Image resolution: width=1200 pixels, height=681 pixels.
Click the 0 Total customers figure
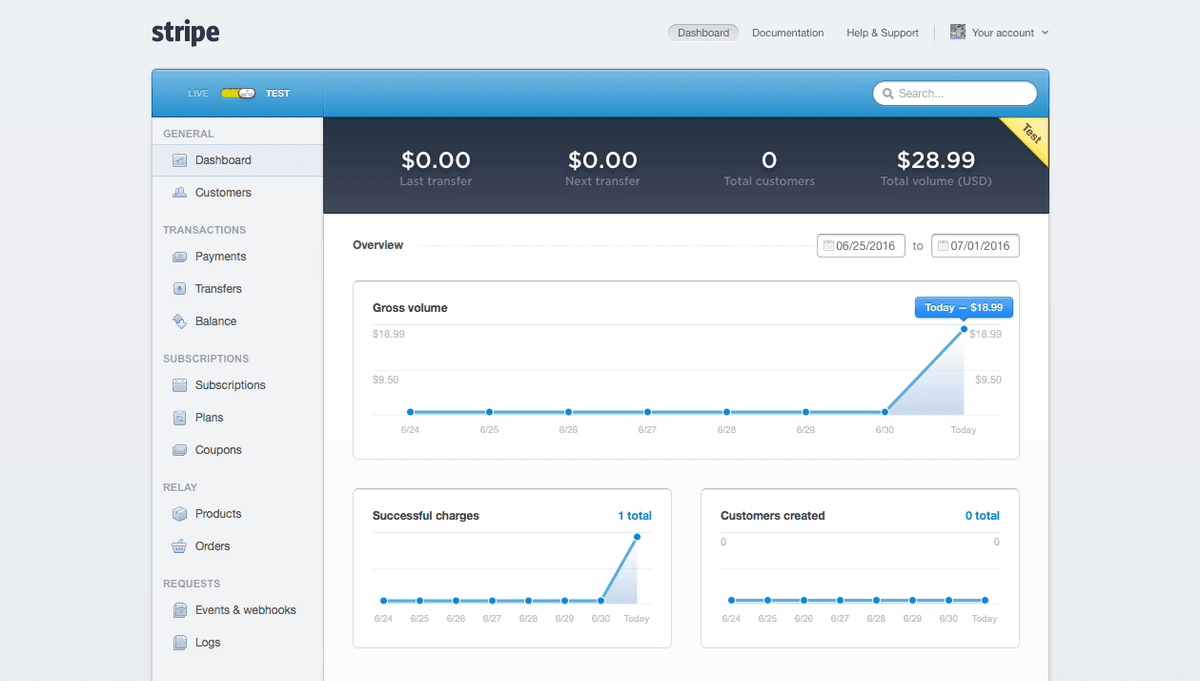point(769,160)
